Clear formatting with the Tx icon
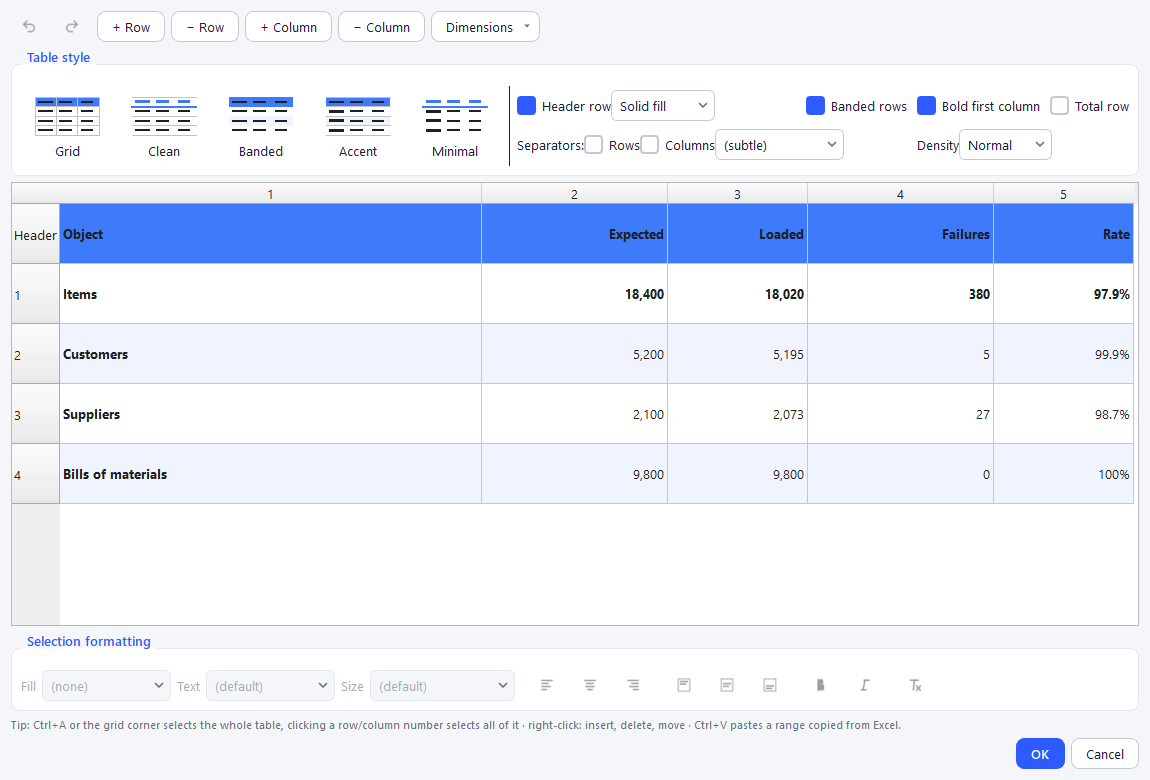Screen dimensions: 1150x780 [915, 685]
